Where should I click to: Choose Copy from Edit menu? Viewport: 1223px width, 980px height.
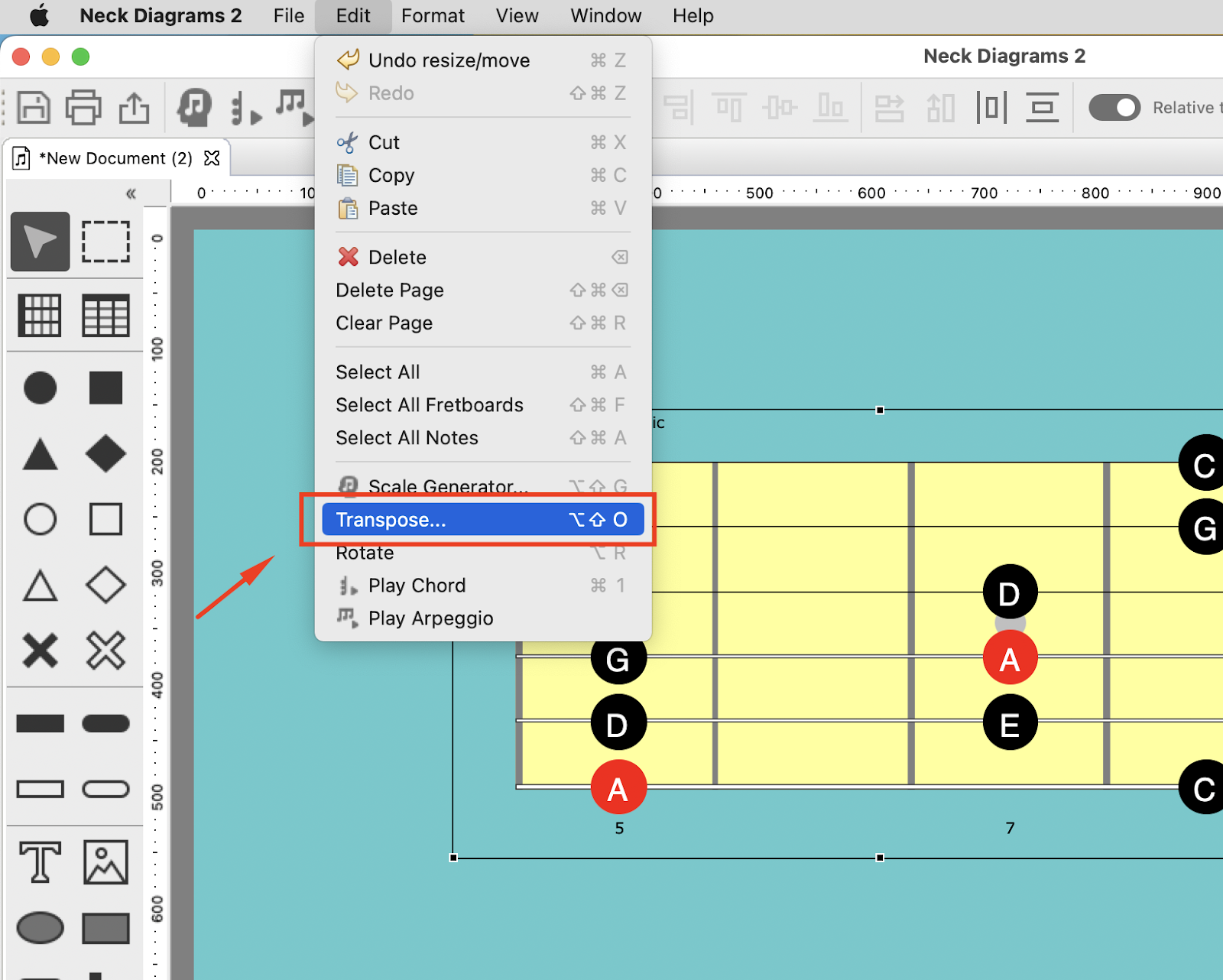tap(483, 175)
